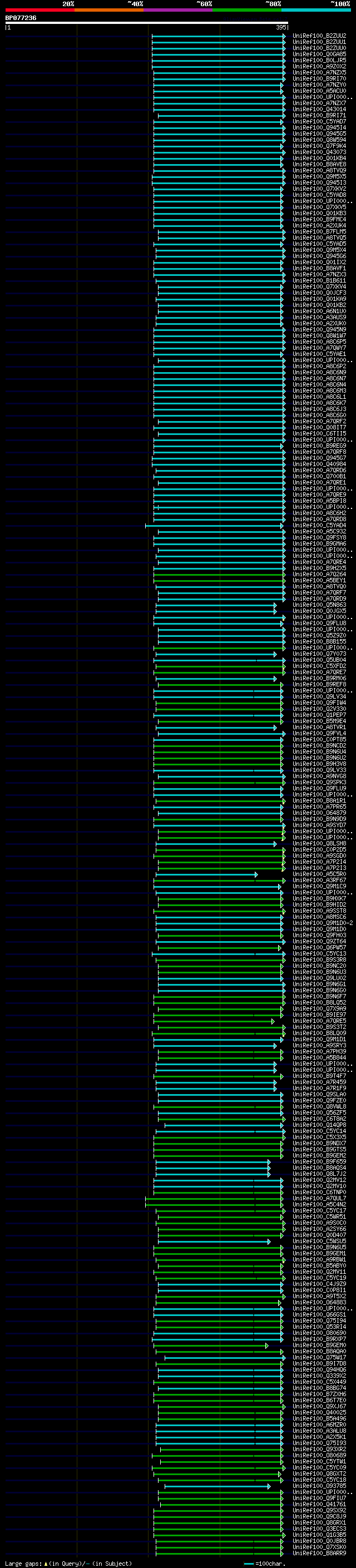The image size is (356, 1568).
Task: Click hit label UniRef100_Q945G5
Action: (319, 134)
